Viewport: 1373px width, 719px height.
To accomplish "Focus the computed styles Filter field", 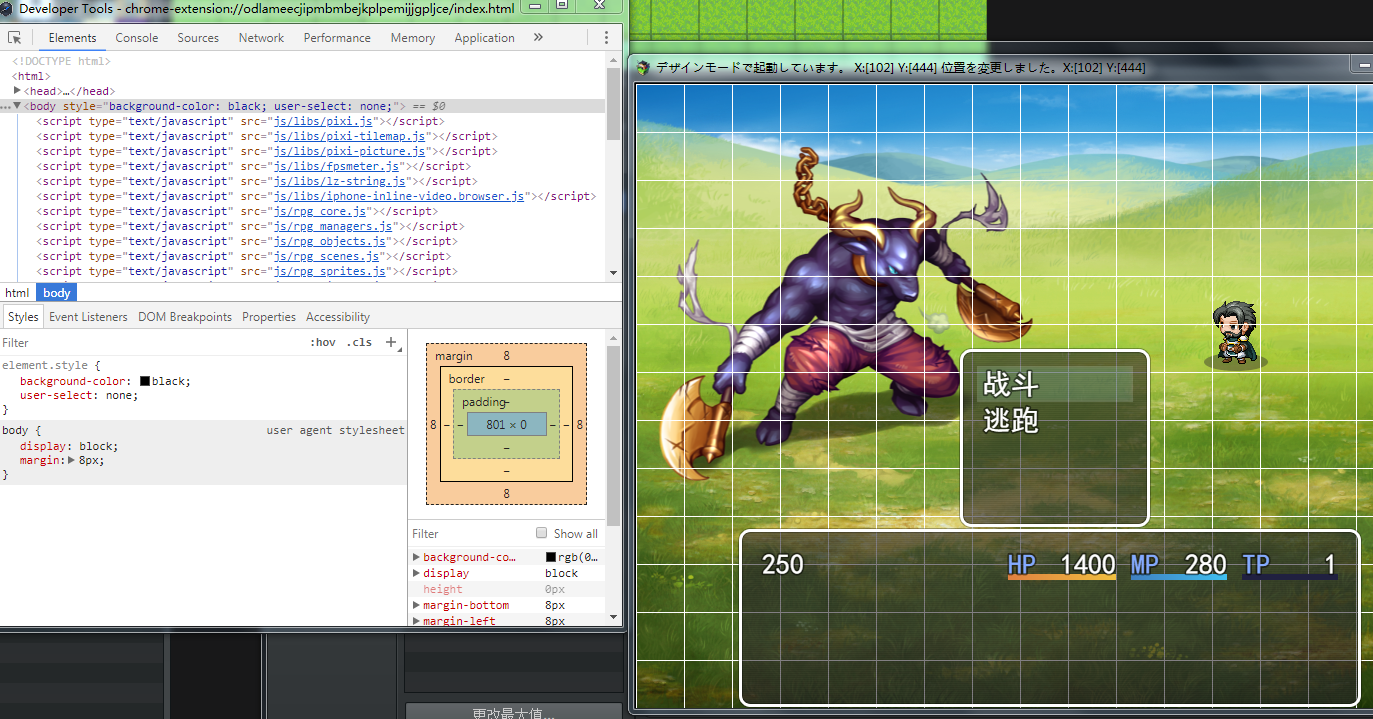I will [x=470, y=533].
